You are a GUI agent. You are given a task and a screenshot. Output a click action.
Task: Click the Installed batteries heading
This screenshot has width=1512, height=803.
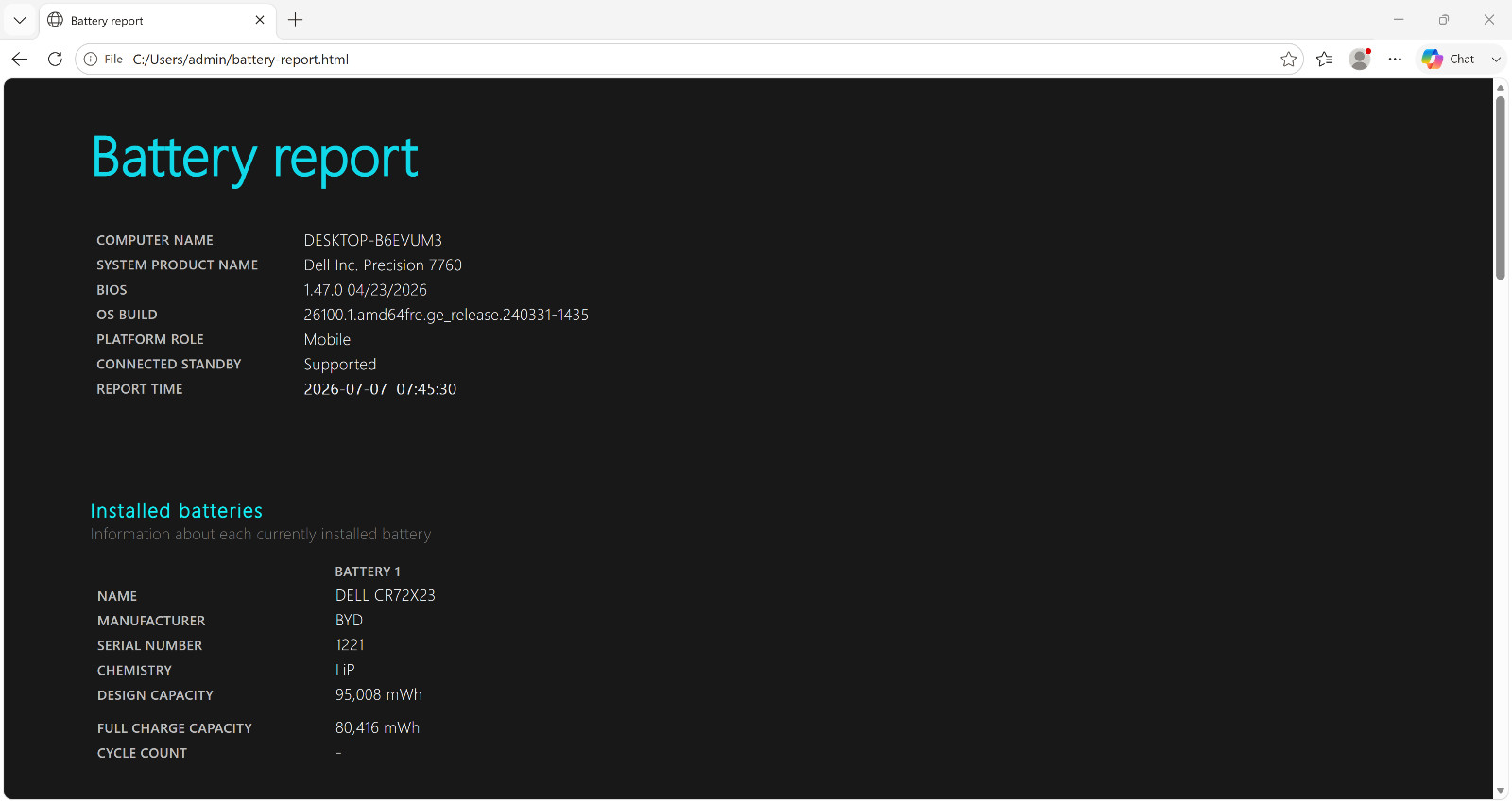point(176,510)
